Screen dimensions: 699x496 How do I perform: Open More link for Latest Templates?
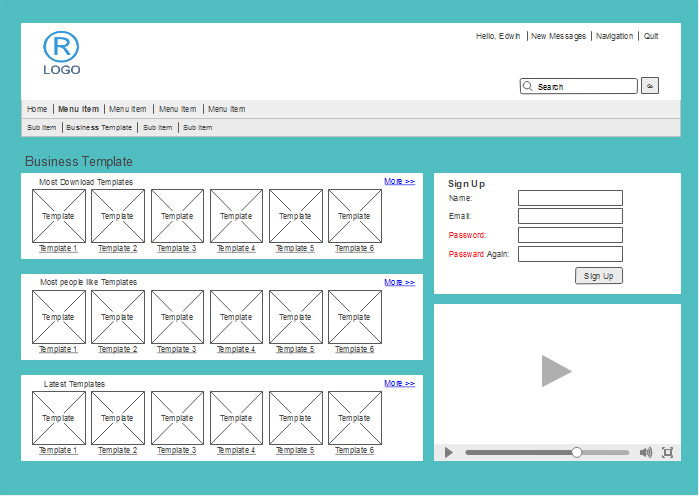pos(399,383)
